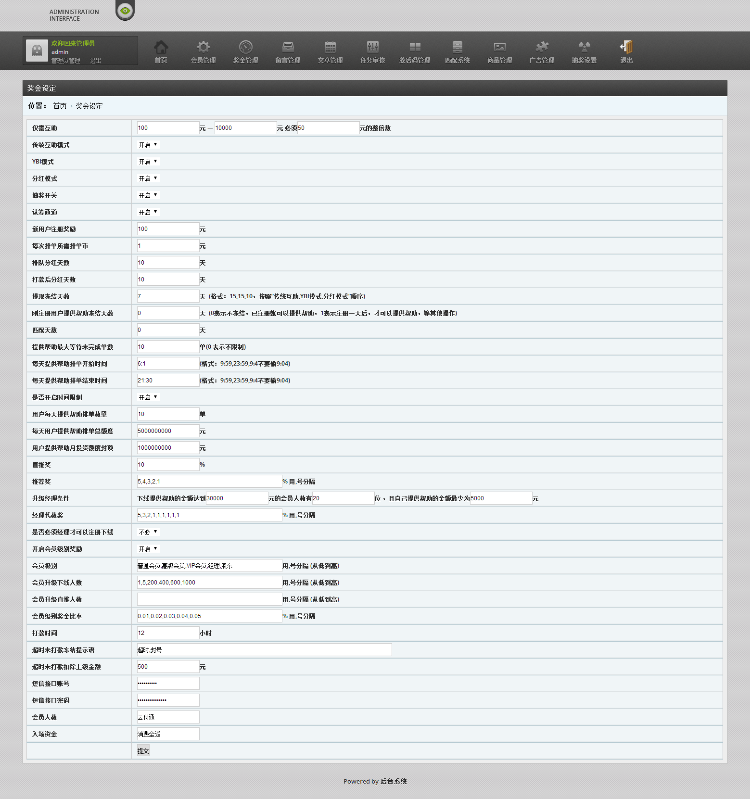Click the 首页 breadcrumb link
Screen dimensions: 750x799
tap(60, 105)
